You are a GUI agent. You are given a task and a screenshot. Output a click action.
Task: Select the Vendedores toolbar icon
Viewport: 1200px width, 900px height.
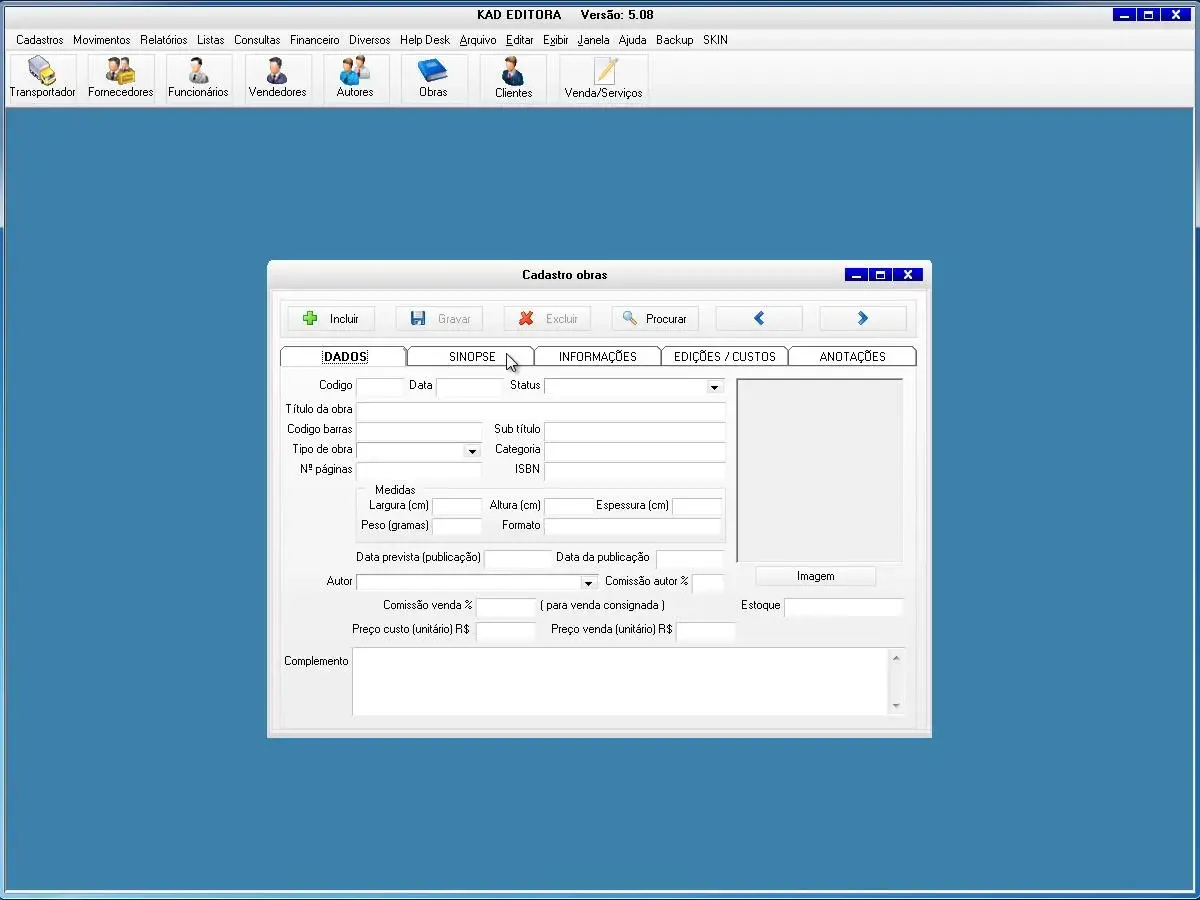(x=277, y=78)
